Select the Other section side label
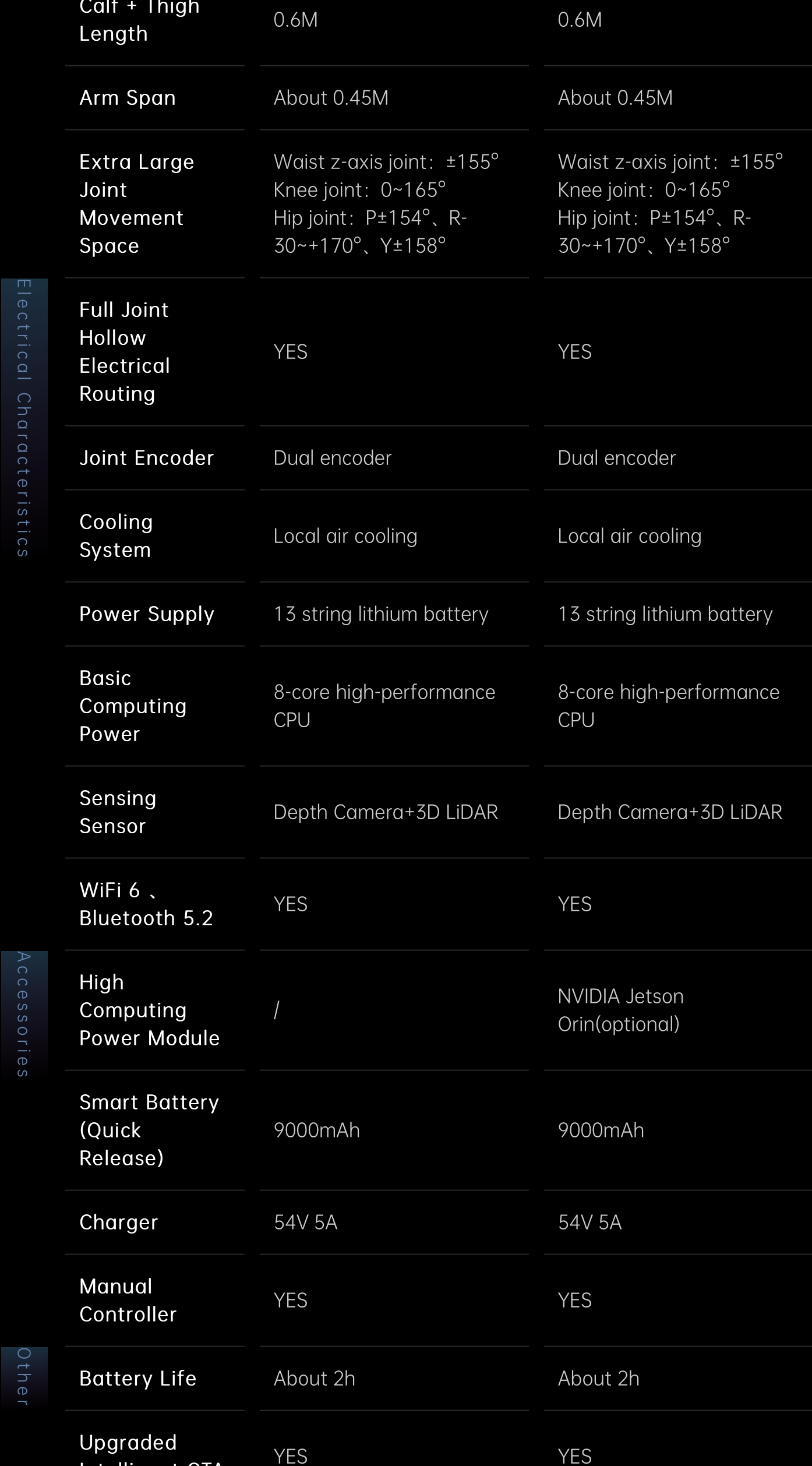The height and width of the screenshot is (1466, 812). [23, 1377]
